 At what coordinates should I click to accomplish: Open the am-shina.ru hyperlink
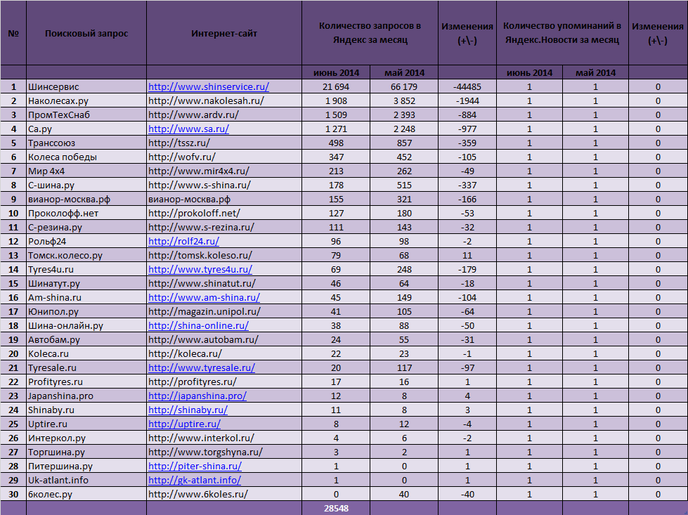(204, 297)
